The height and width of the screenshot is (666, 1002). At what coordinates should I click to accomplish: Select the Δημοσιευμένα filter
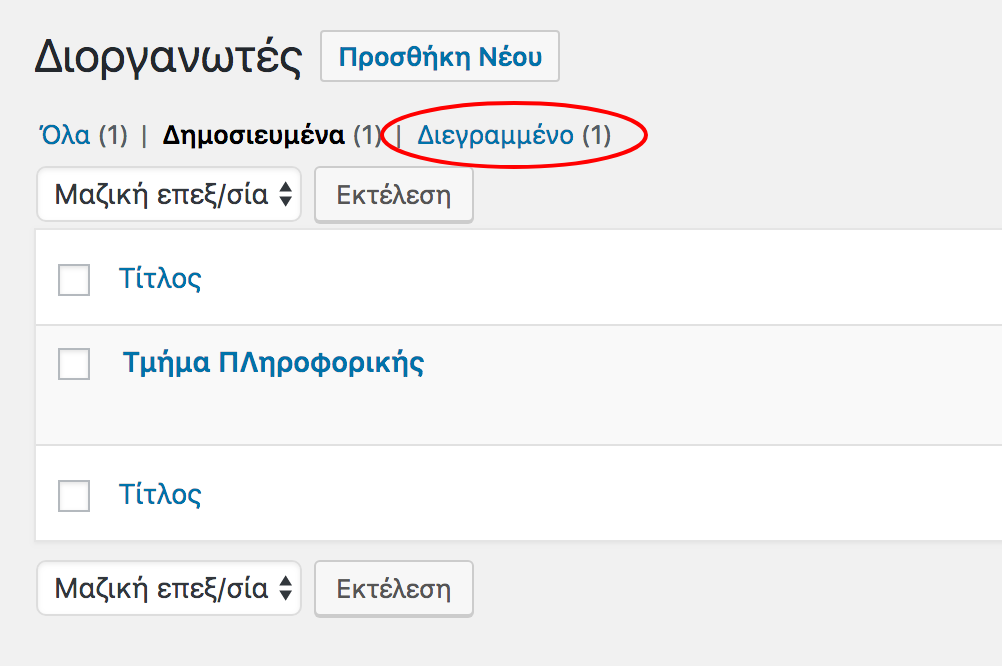click(x=253, y=135)
